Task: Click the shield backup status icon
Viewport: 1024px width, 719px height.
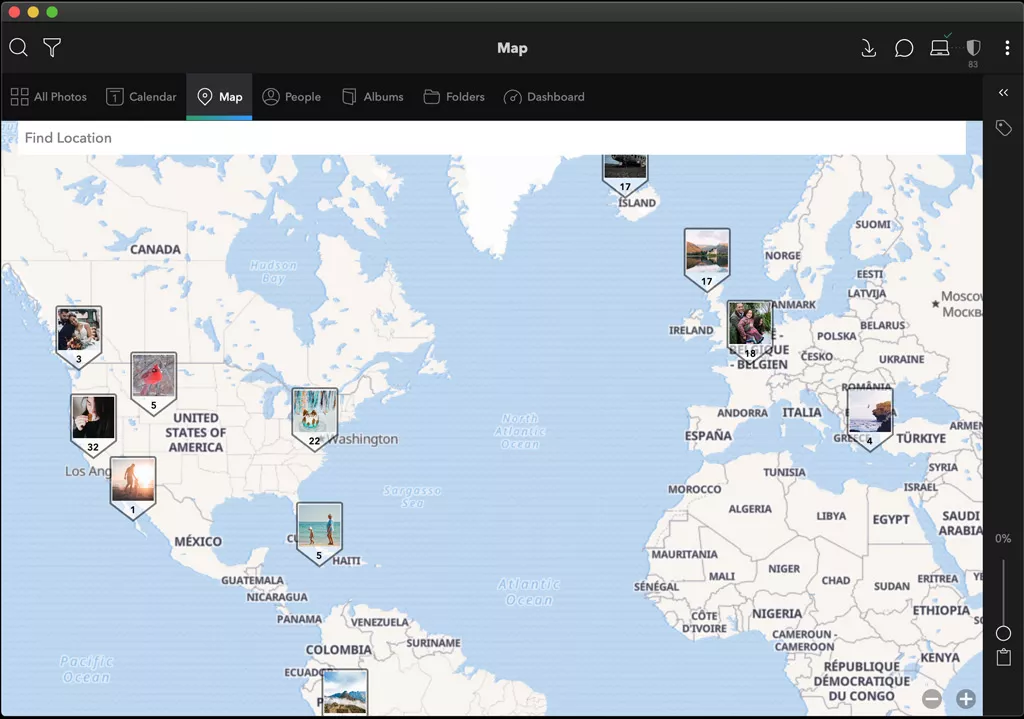Action: click(x=973, y=48)
